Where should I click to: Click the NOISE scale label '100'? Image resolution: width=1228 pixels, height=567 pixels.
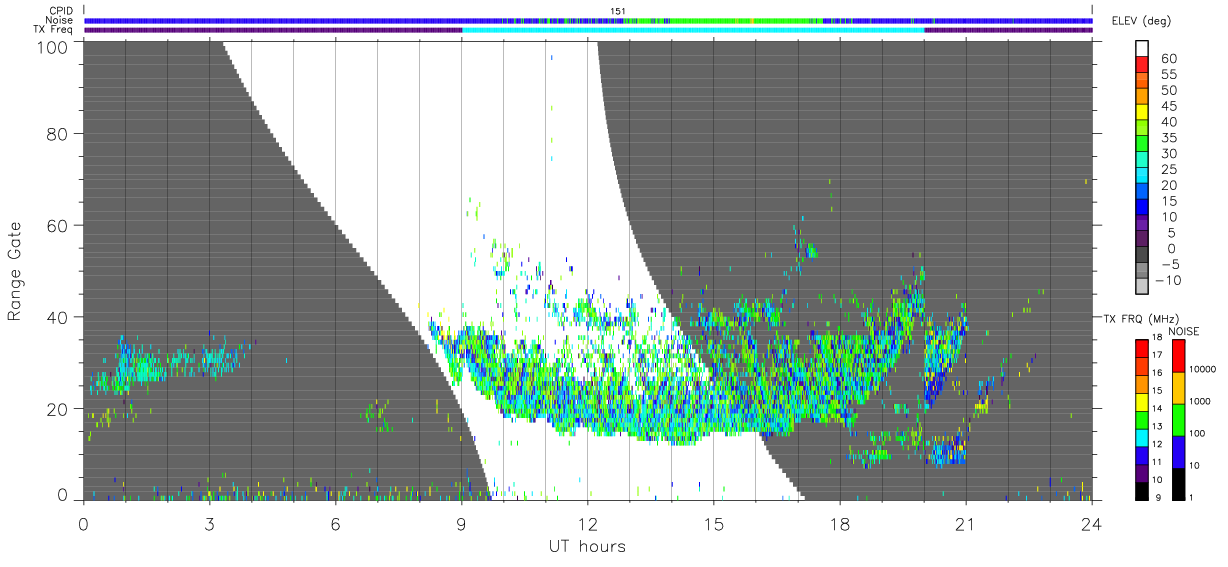coord(1199,433)
